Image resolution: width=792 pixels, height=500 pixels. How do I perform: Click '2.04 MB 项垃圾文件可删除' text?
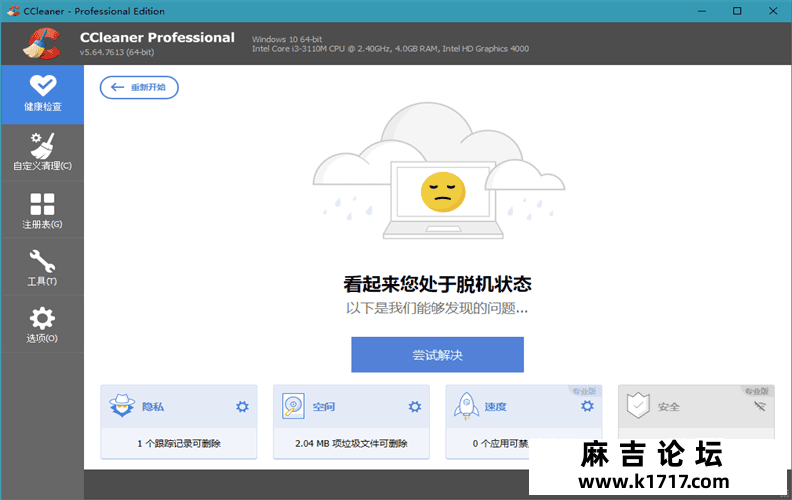pos(351,443)
